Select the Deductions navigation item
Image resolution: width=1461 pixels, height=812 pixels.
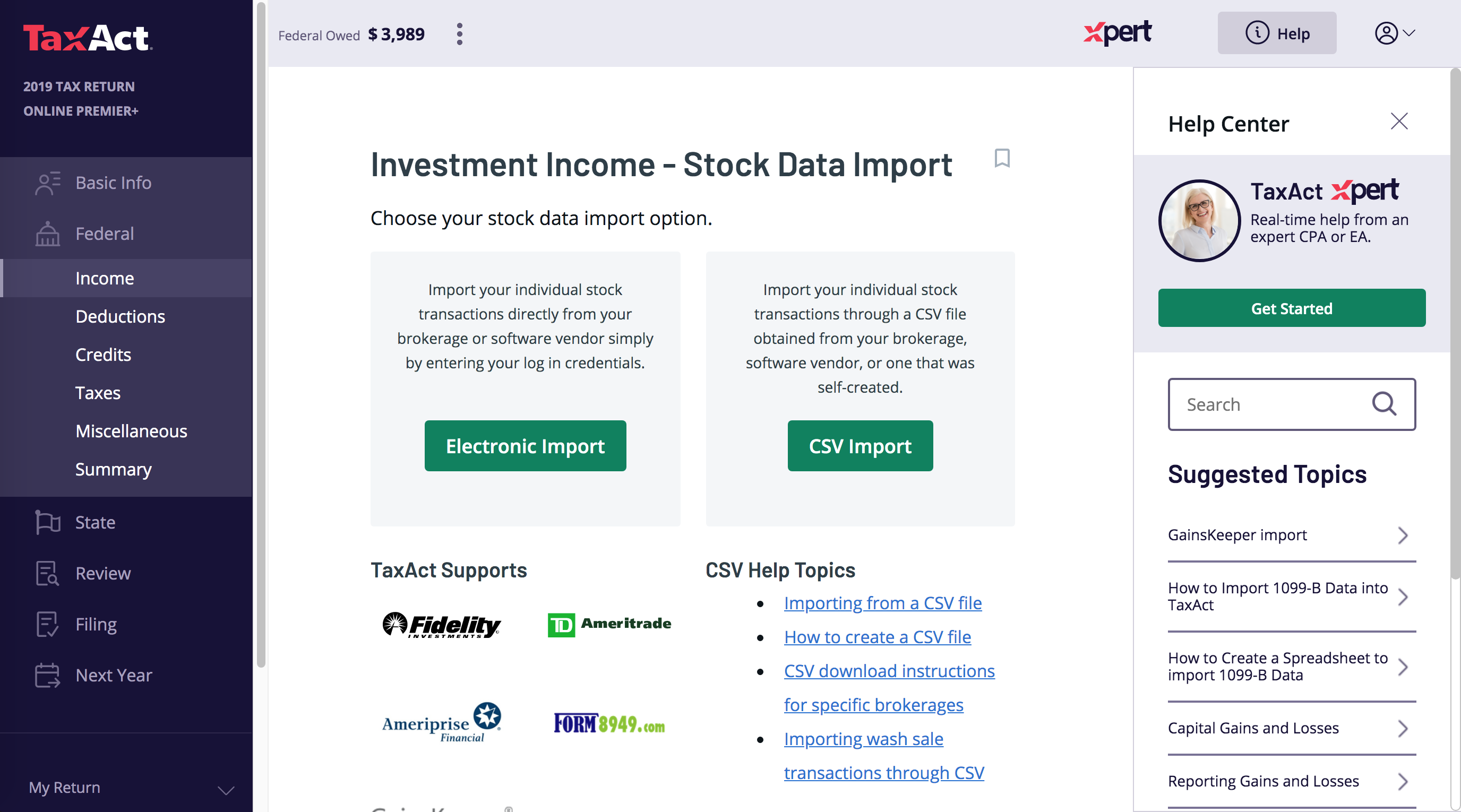coord(120,316)
